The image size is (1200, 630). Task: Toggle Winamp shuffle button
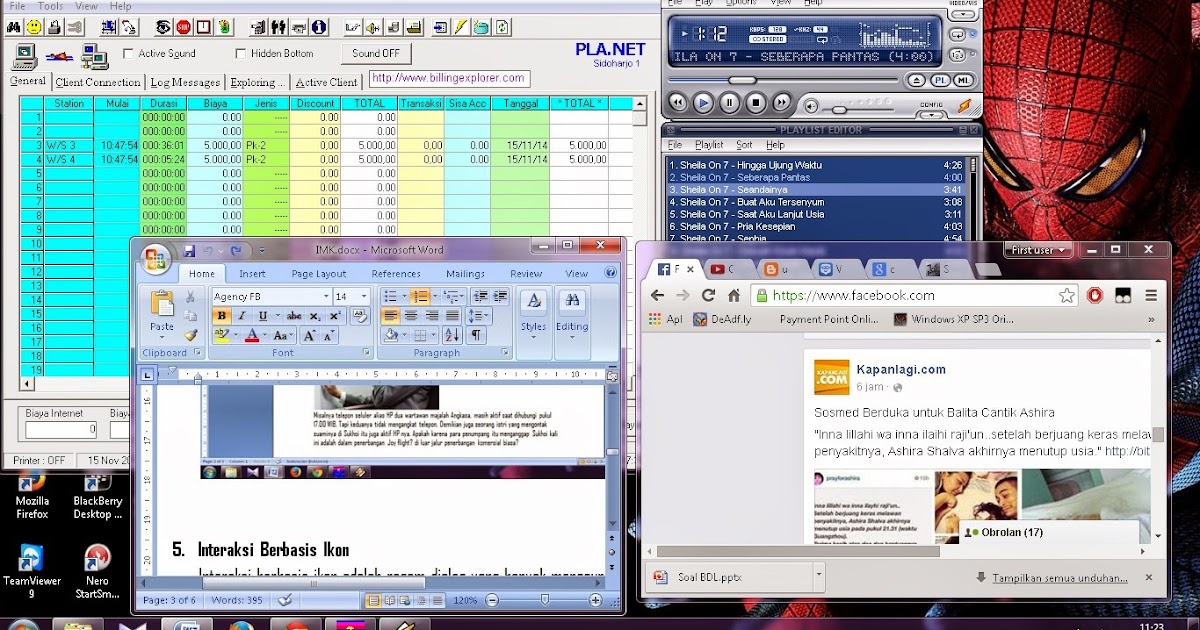[x=957, y=55]
